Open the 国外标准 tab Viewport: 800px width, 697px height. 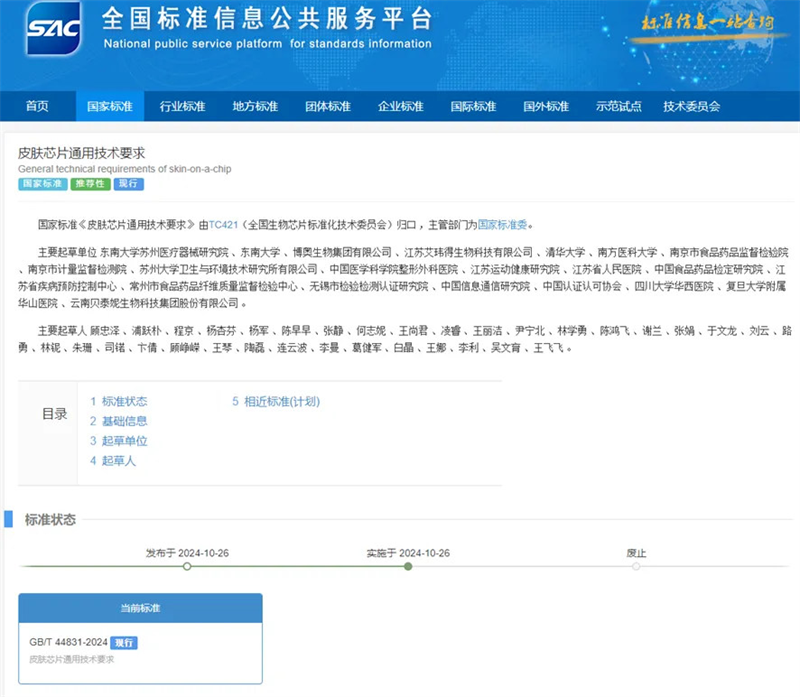545,107
